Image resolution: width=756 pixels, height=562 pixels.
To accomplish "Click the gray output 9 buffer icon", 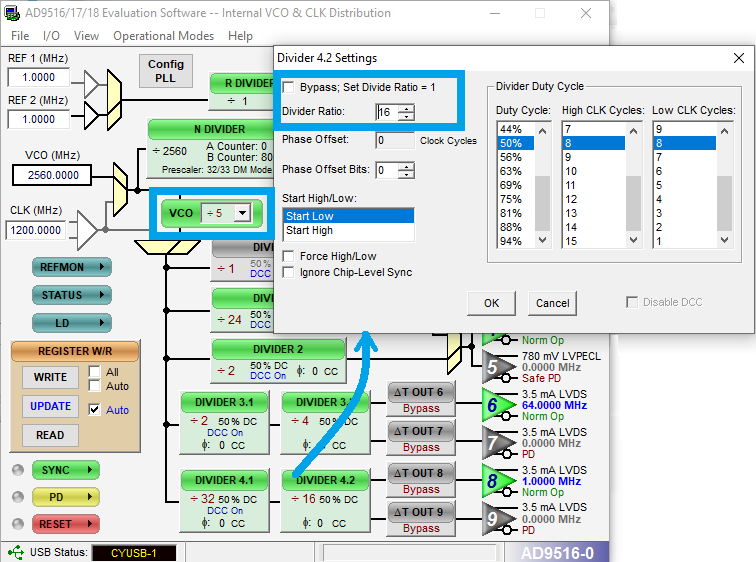I will pyautogui.click(x=495, y=518).
